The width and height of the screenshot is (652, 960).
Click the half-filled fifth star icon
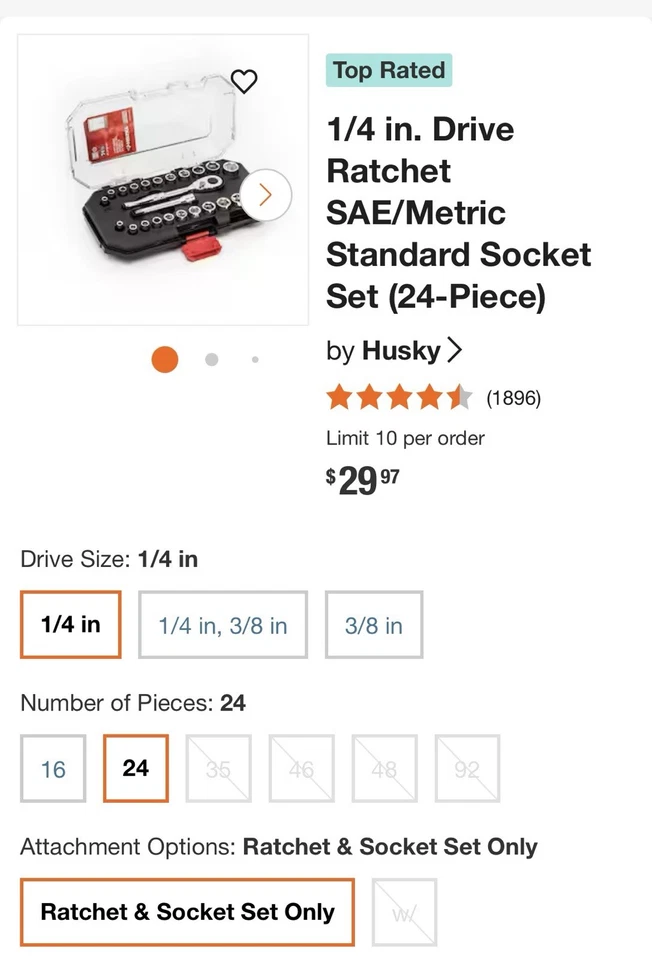coord(458,397)
